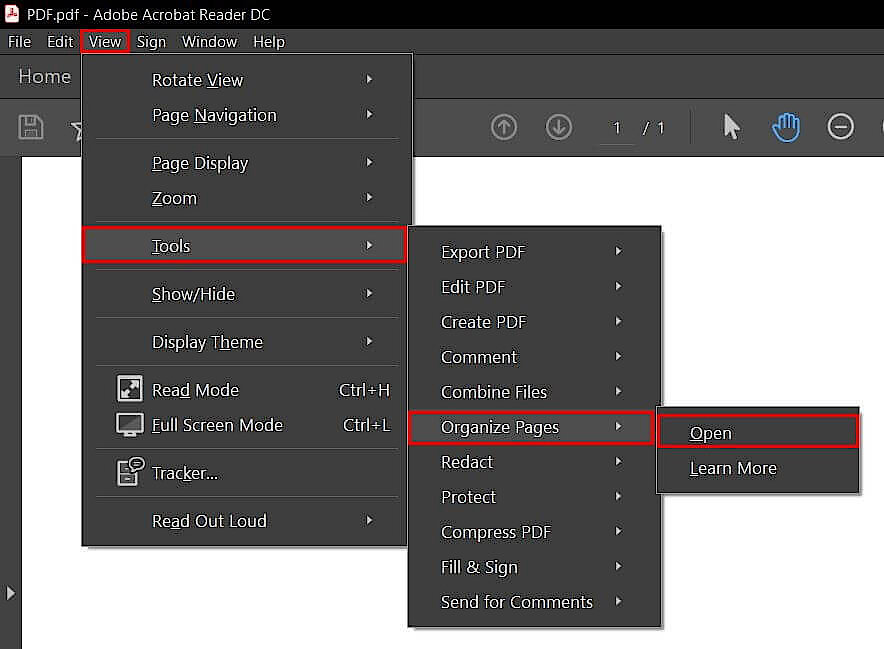Click Open under Organize Pages
The height and width of the screenshot is (649, 884).
pyautogui.click(x=711, y=432)
